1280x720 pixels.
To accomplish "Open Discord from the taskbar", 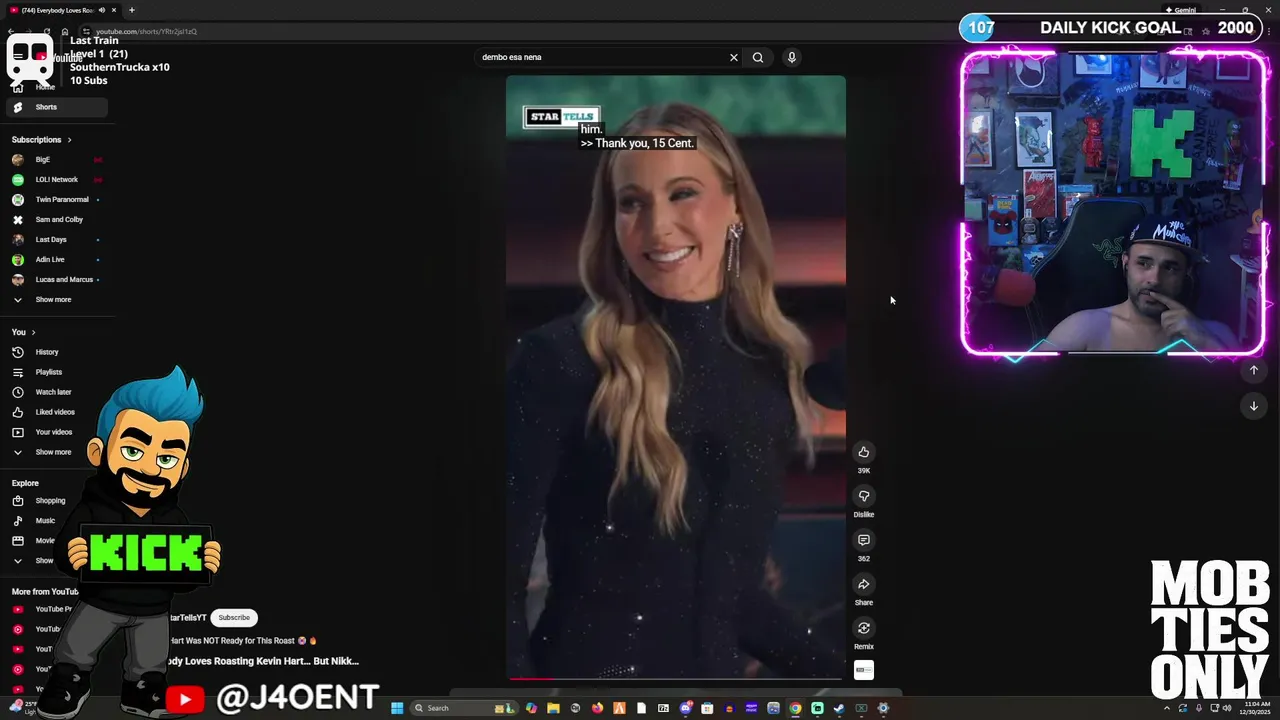I will (685, 708).
